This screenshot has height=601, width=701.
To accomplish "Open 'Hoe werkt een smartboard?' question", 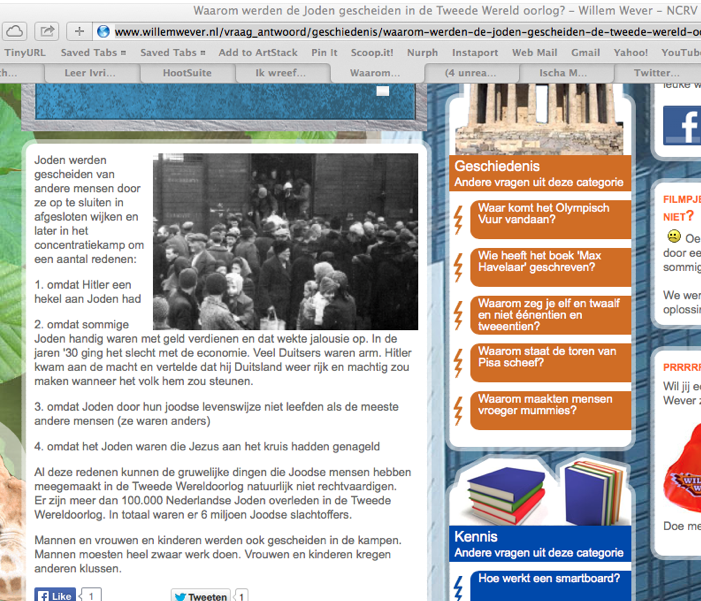I will (x=551, y=586).
